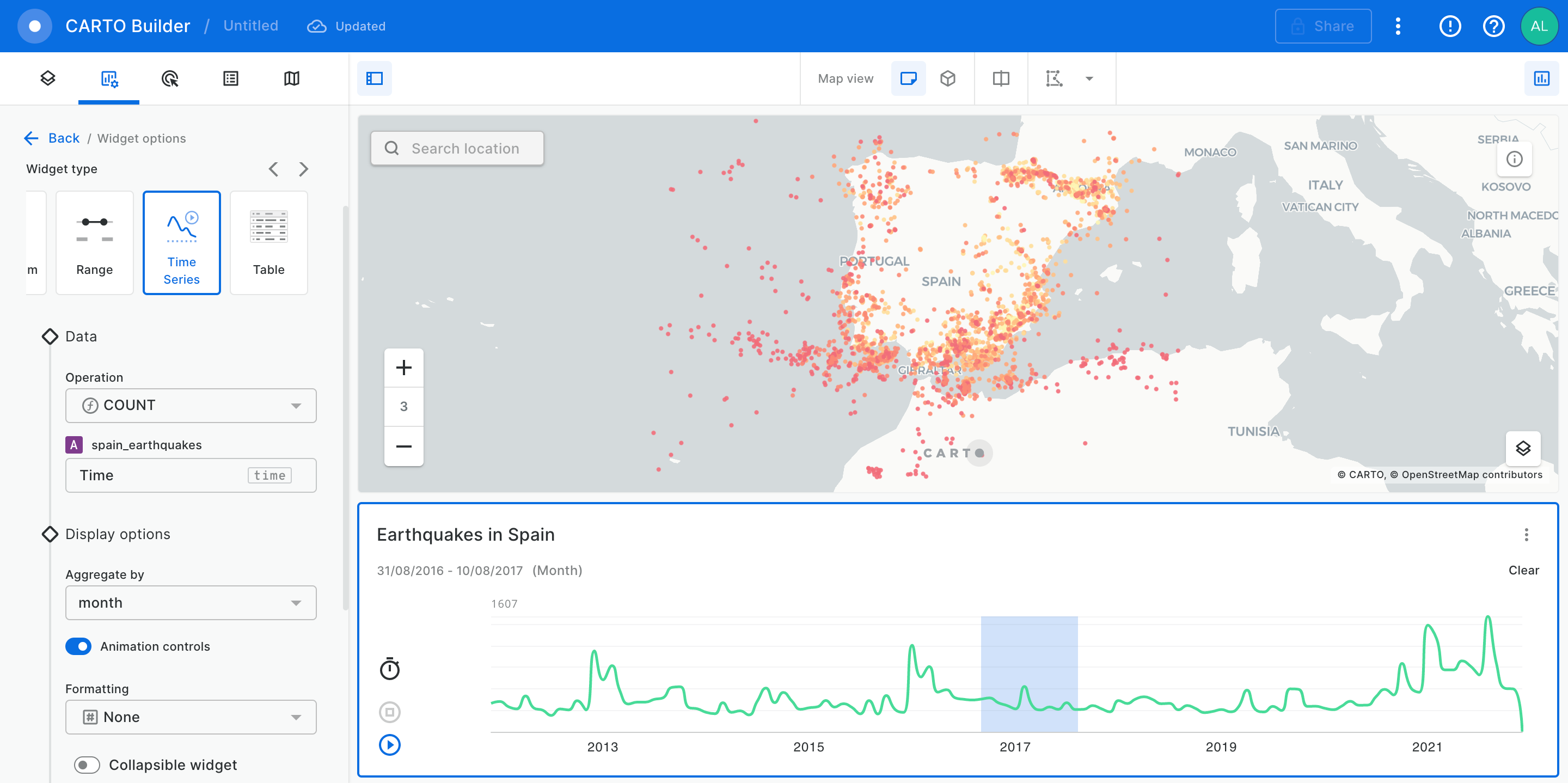Show previous widget types

click(273, 169)
